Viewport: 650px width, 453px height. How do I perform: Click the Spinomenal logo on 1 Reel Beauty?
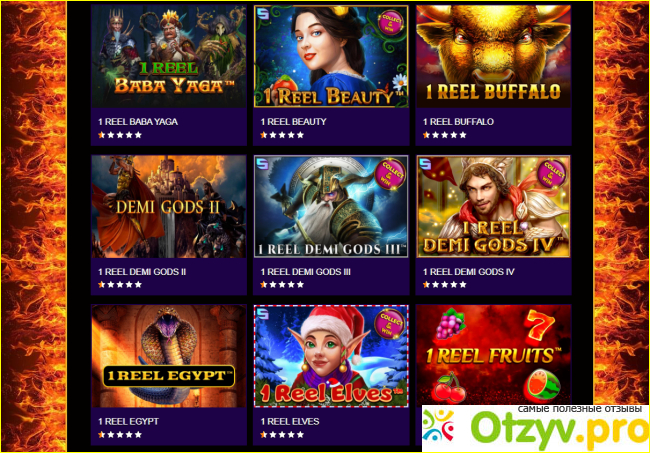(x=263, y=14)
